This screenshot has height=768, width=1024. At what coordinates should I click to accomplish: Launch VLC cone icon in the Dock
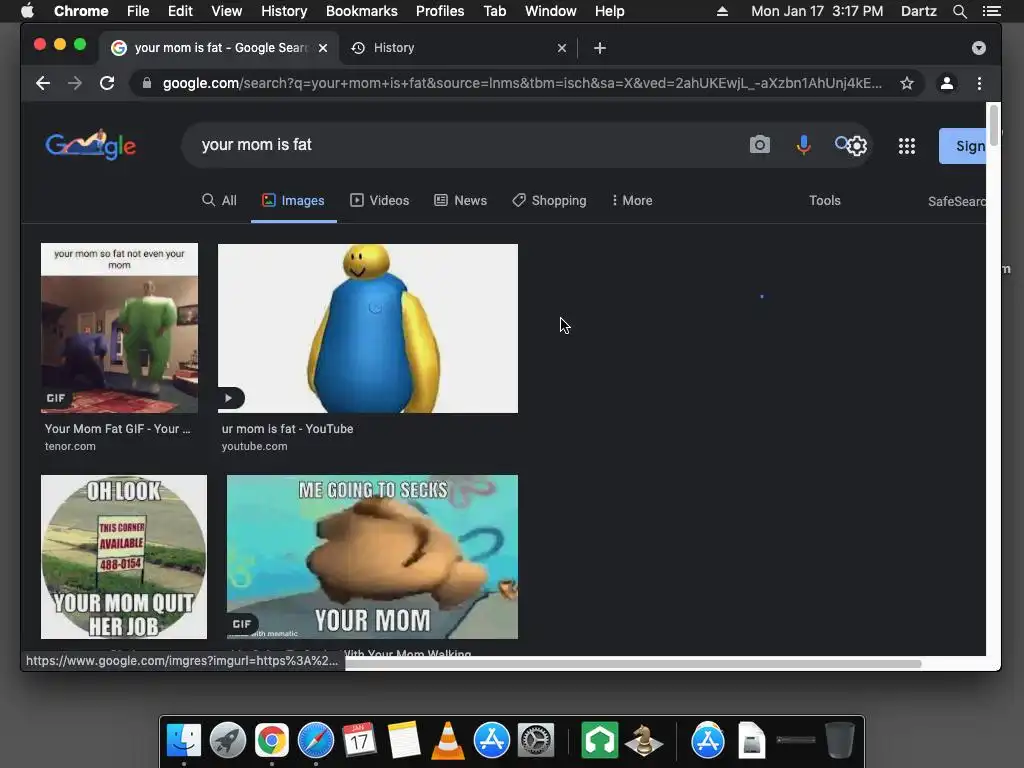(448, 741)
